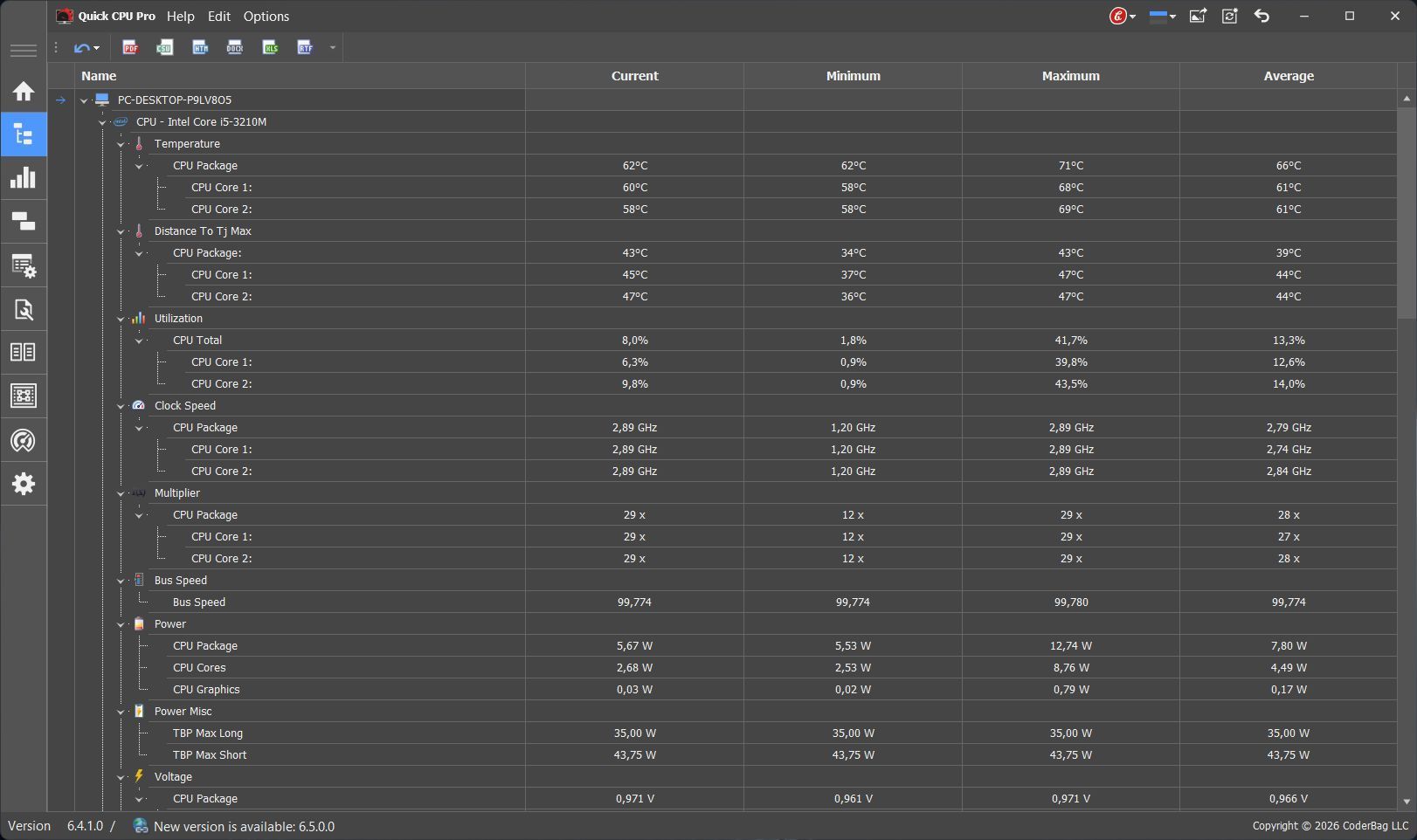Open the settings gear in sidebar
The height and width of the screenshot is (840, 1417).
(x=24, y=484)
